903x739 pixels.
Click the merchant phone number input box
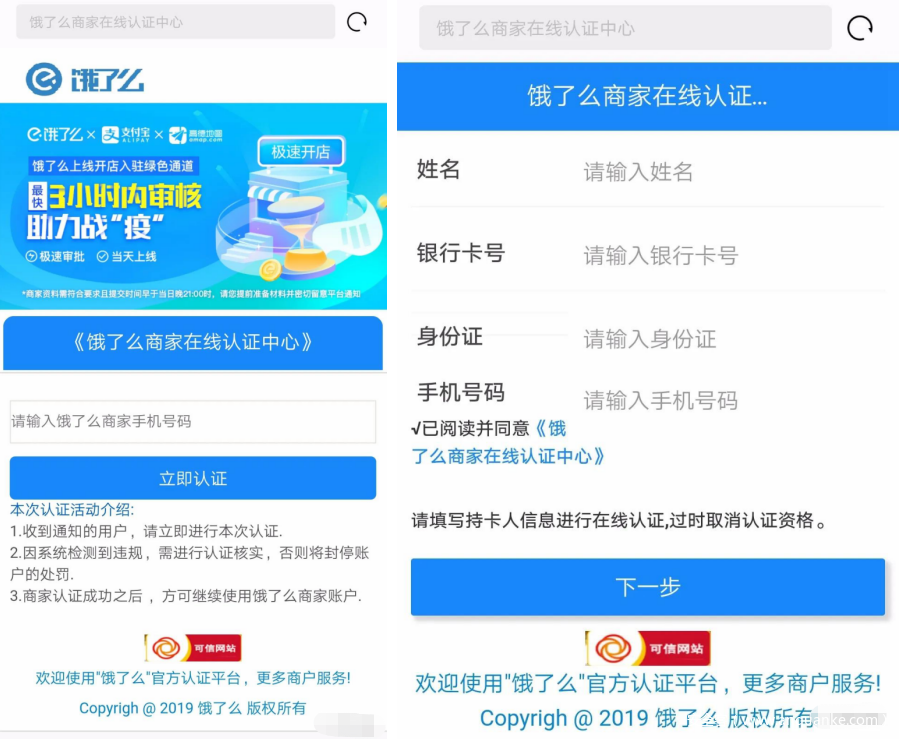click(x=193, y=422)
